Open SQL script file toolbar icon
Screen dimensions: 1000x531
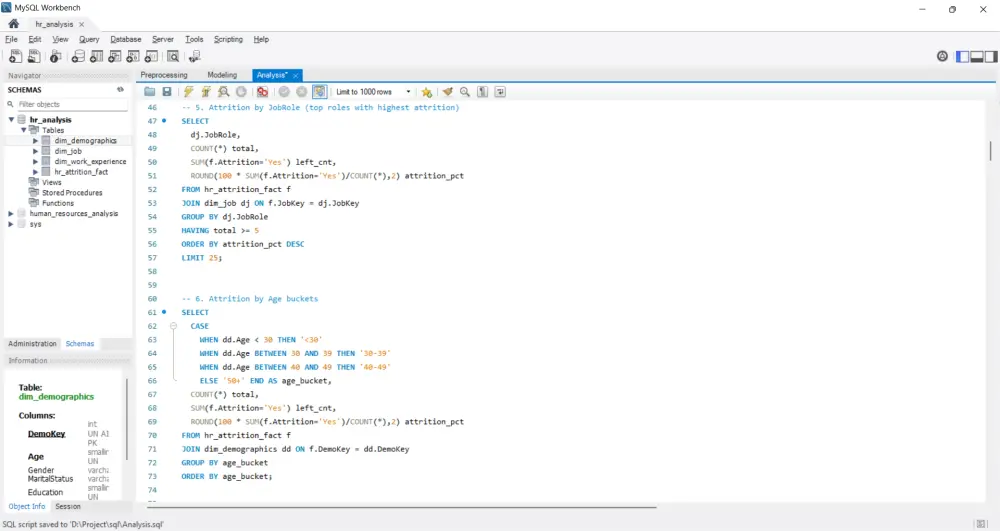click(x=34, y=57)
